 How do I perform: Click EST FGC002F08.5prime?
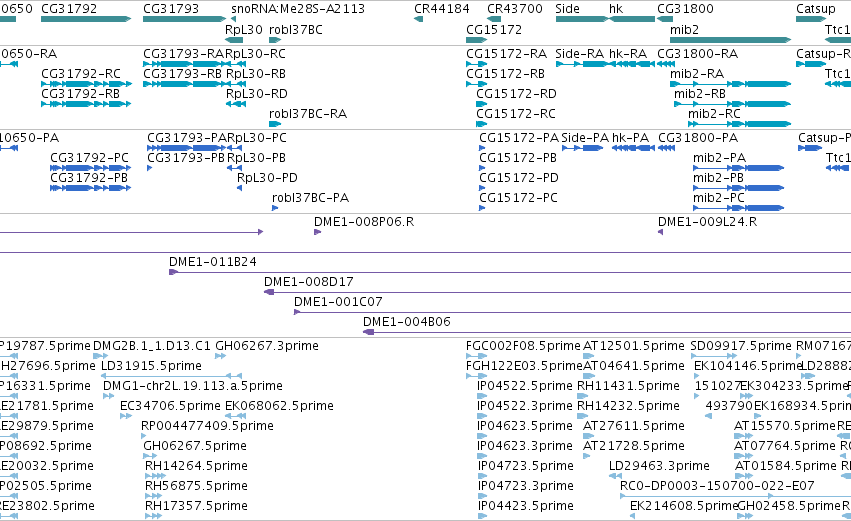523,346
